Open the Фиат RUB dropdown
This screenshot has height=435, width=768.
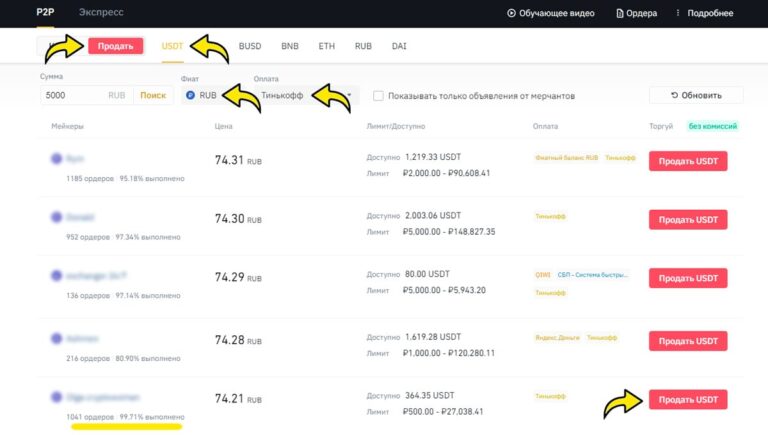216,95
